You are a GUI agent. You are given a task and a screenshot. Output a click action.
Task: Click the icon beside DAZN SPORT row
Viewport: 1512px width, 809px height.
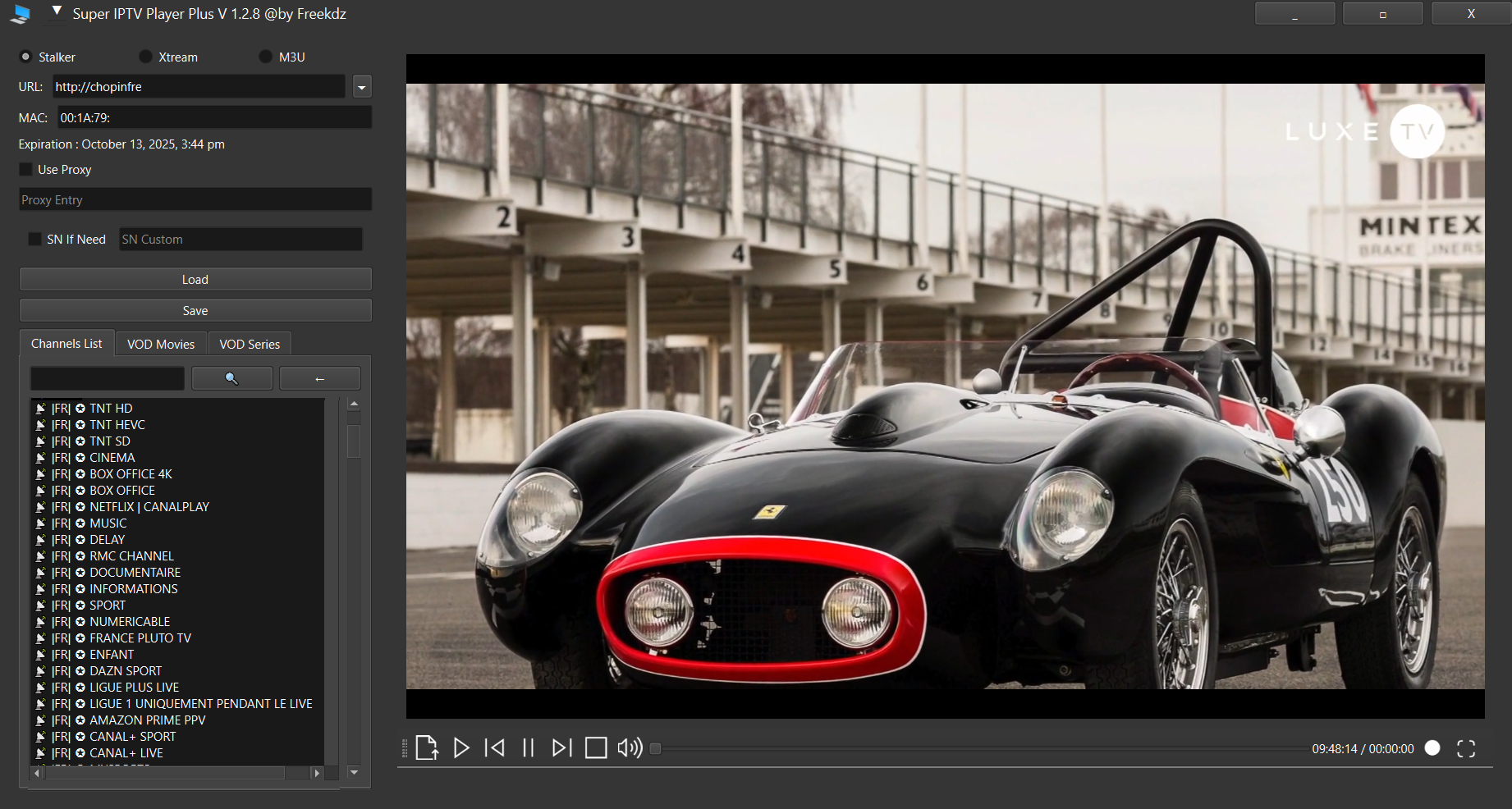click(40, 670)
